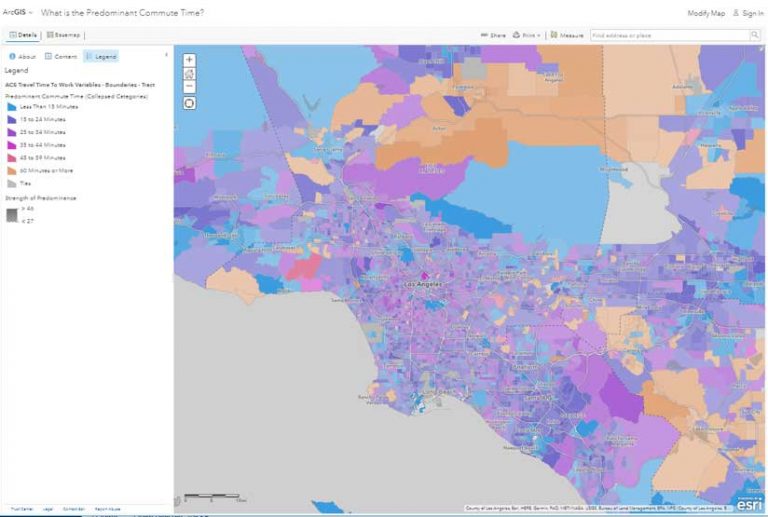Screen dimensions: 768x517
Task: Click the Measure tool
Action: (567, 35)
